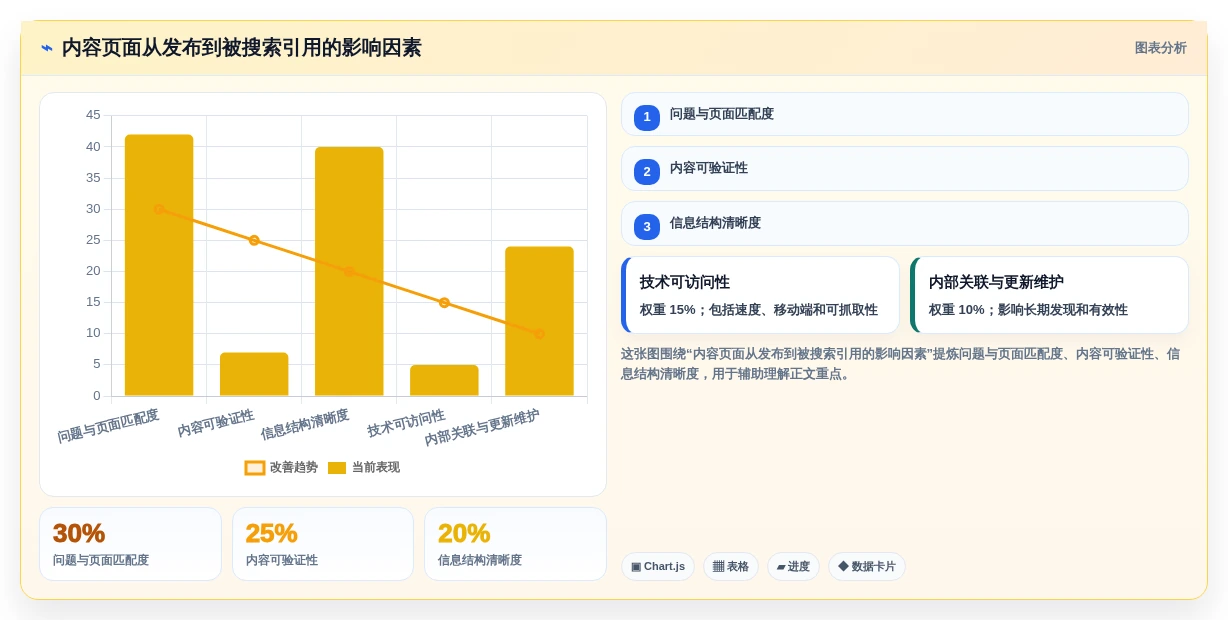
Task: Click the 改善趋势 legend color box
Action: [255, 468]
